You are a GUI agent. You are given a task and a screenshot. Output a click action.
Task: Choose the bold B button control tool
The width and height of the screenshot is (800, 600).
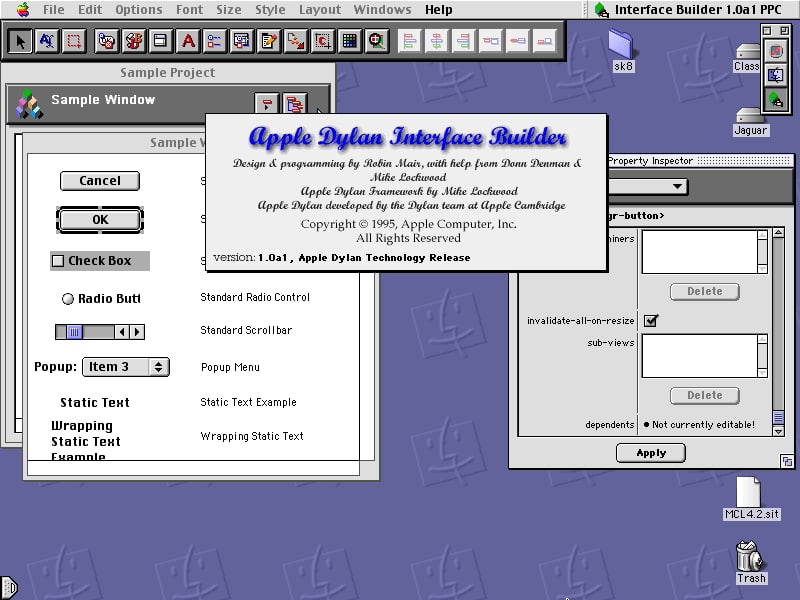134,41
